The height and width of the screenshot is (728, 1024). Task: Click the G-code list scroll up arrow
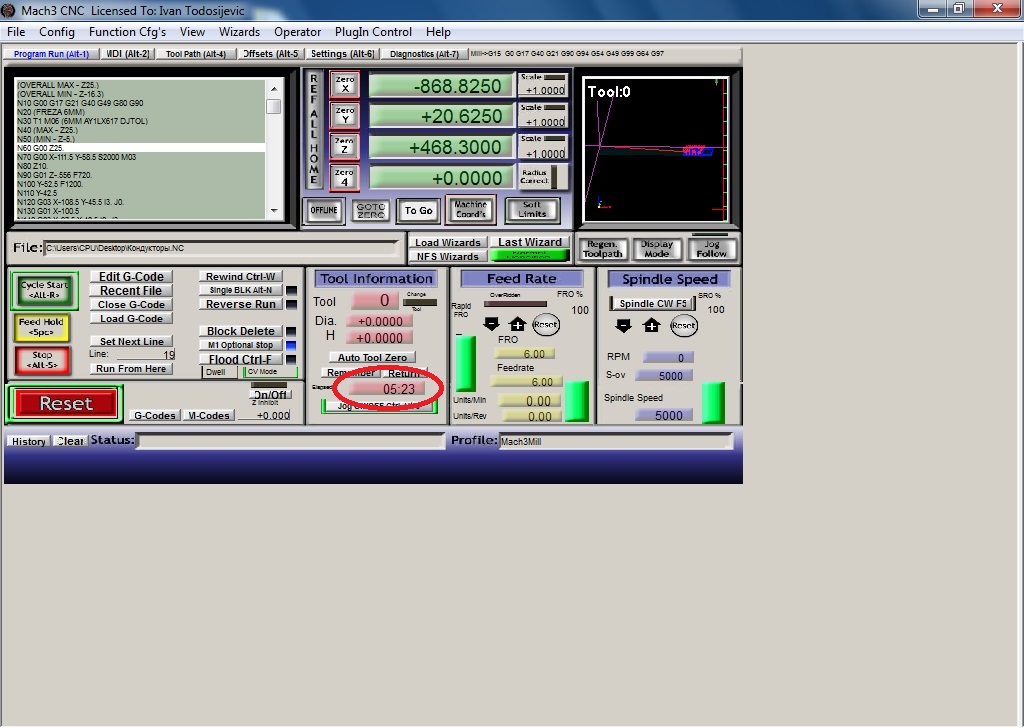[x=274, y=89]
